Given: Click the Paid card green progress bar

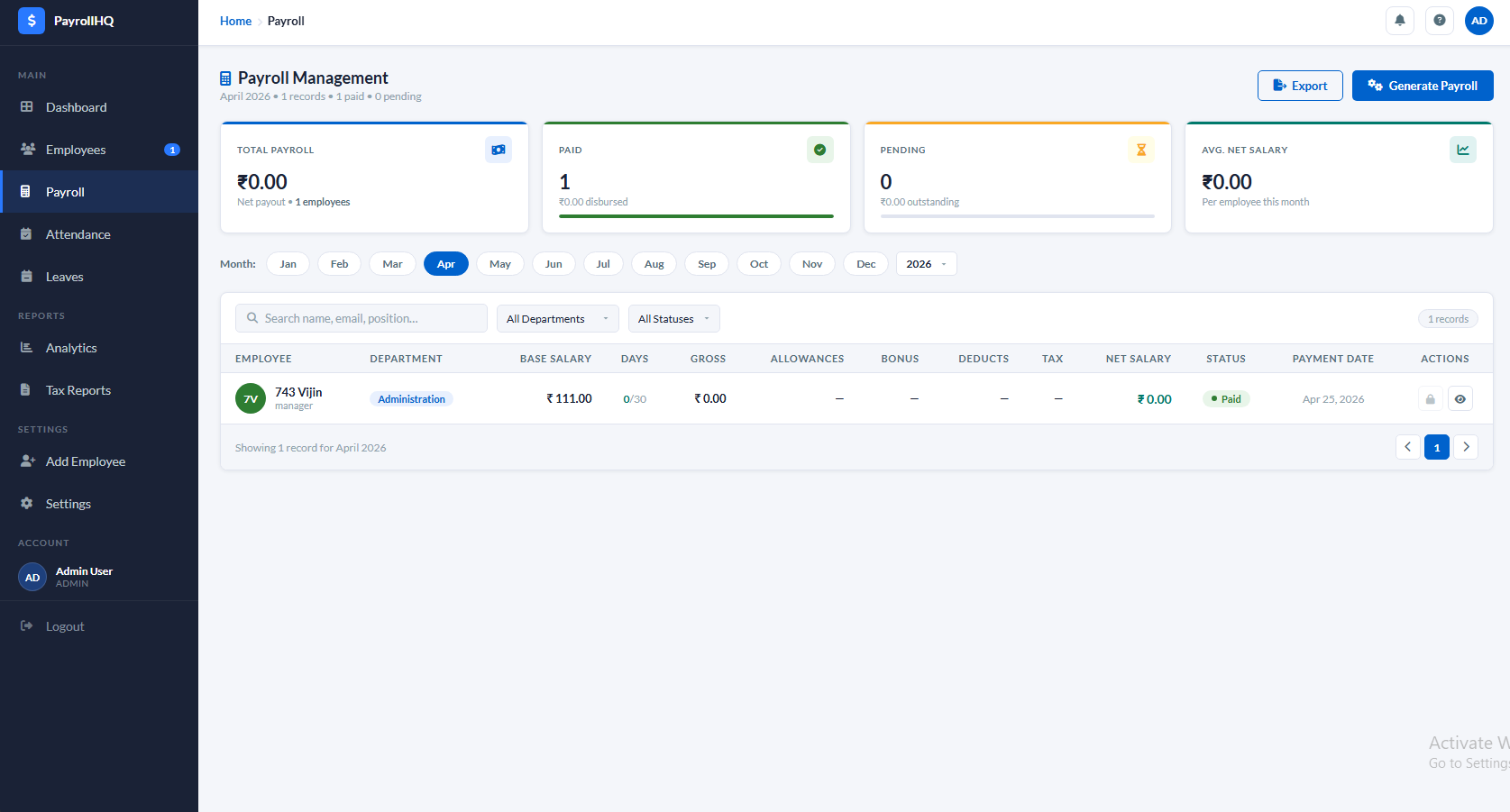Looking at the screenshot, I should pyautogui.click(x=695, y=216).
